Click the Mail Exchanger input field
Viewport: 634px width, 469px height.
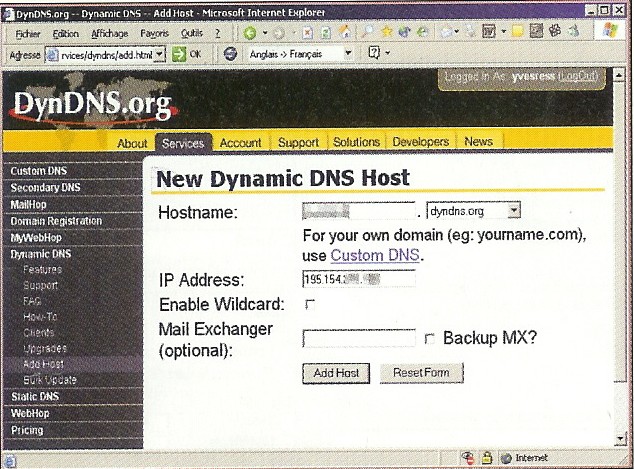tap(359, 338)
